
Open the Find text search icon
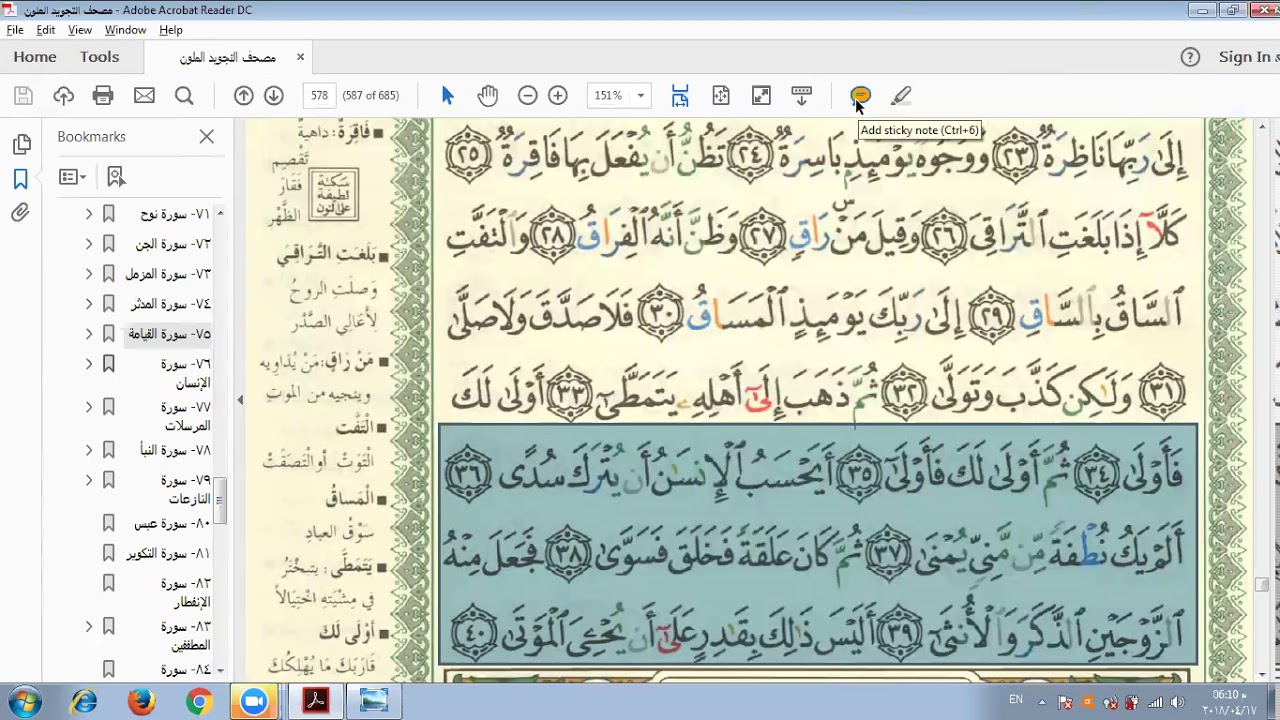(x=184, y=96)
